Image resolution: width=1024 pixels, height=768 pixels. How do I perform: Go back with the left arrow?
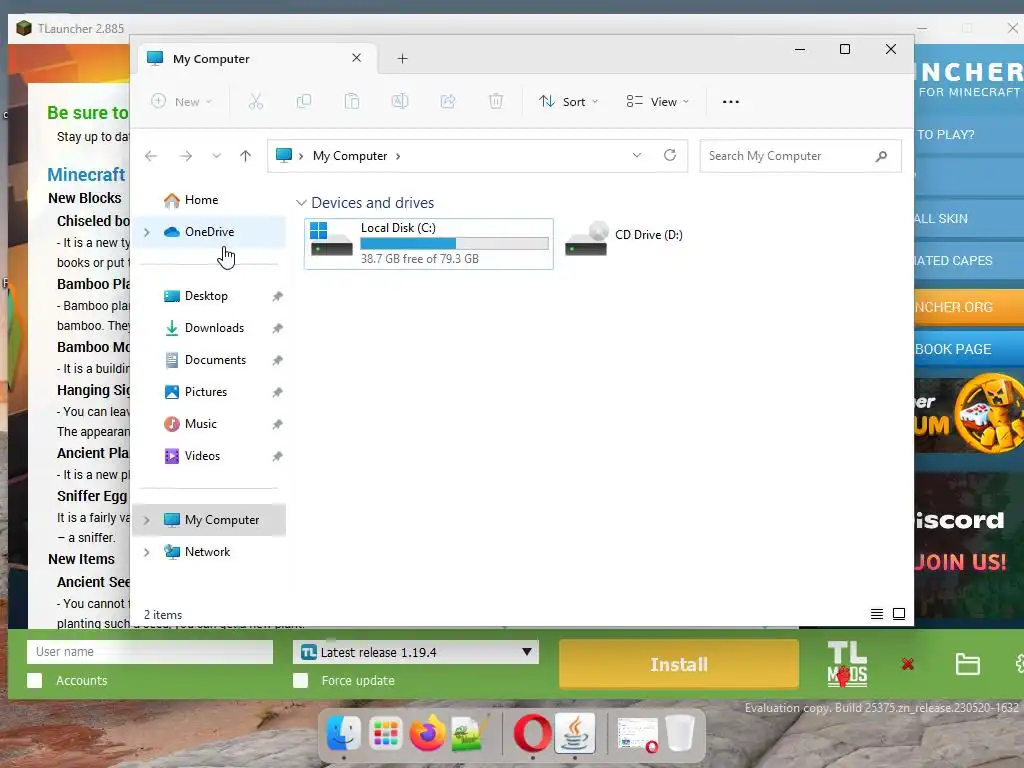tap(151, 156)
